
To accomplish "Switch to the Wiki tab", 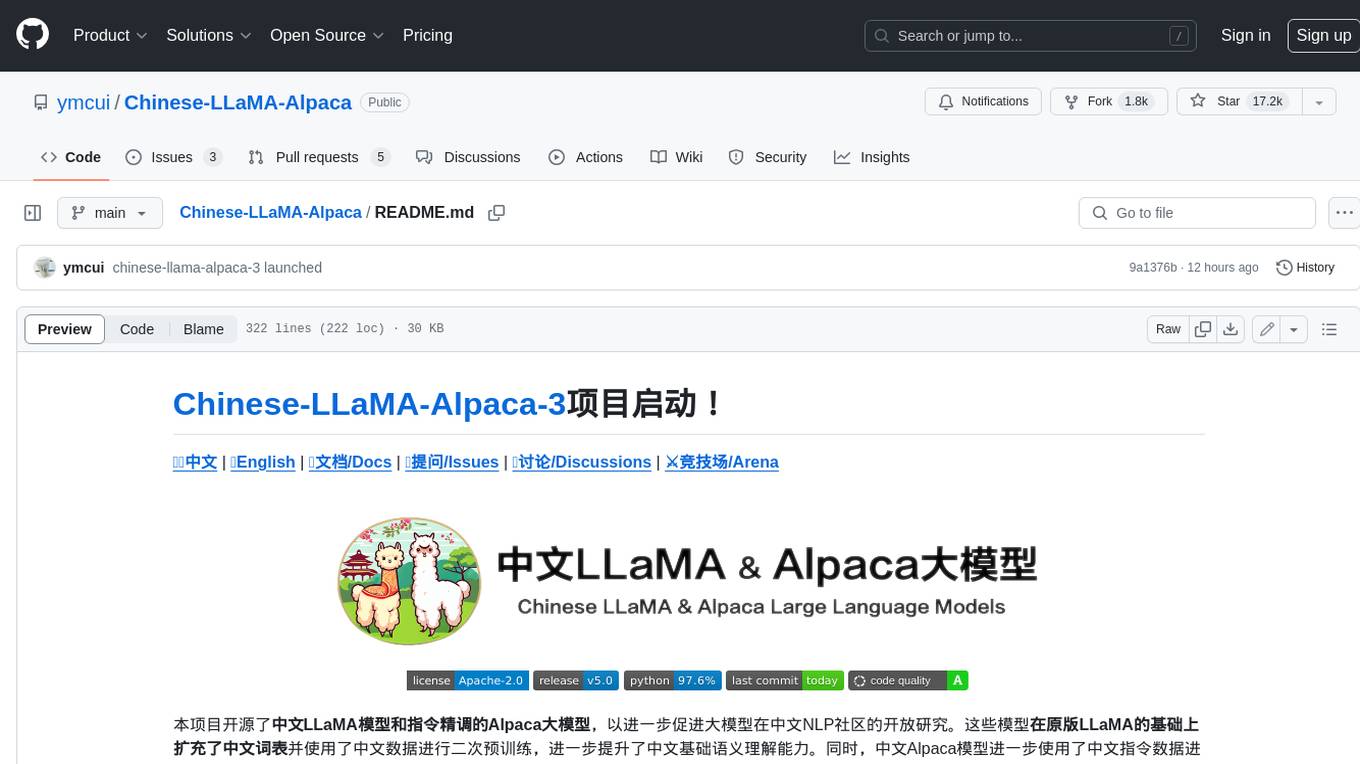I will click(x=676, y=157).
